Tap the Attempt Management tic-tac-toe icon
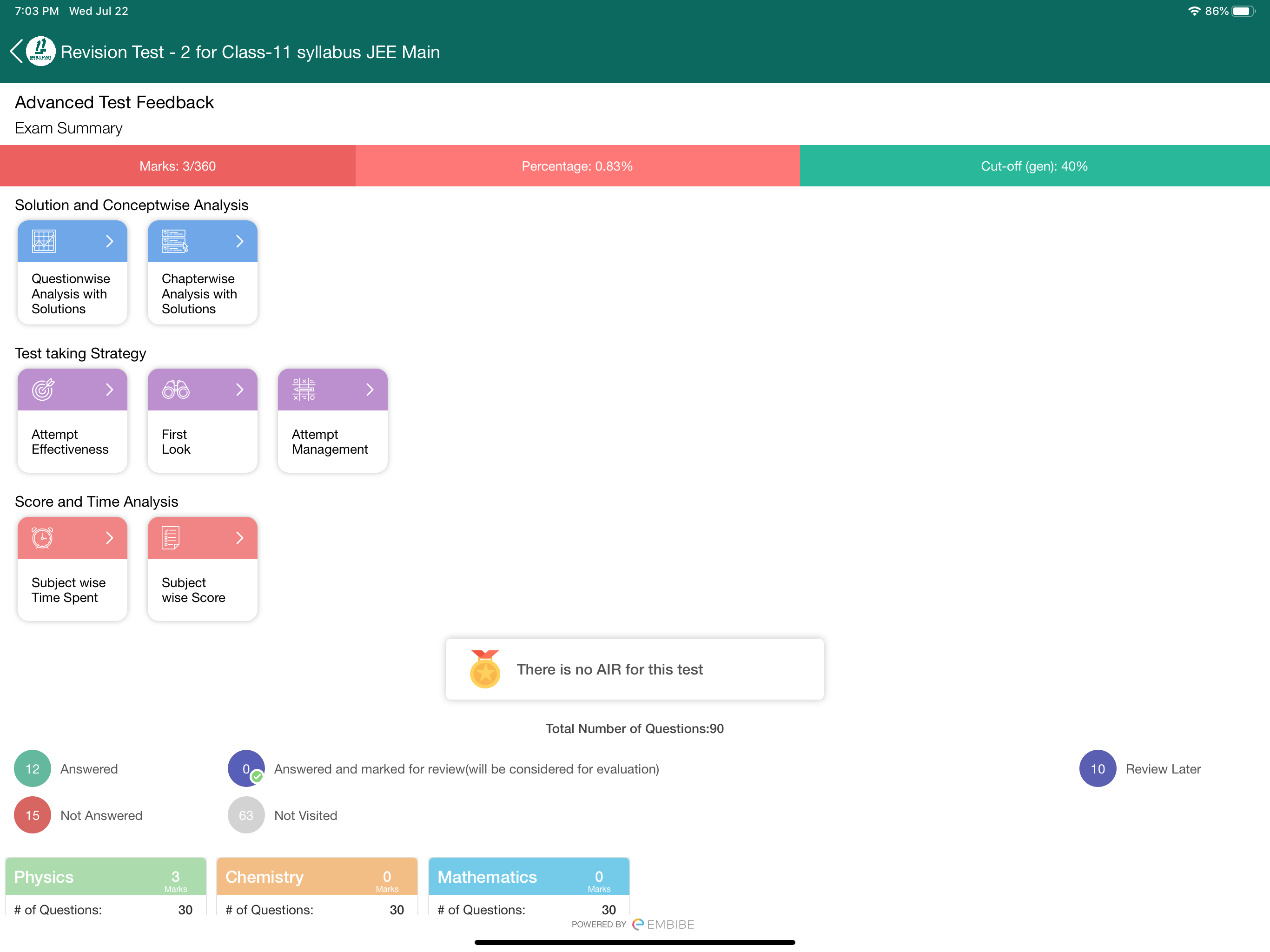Screen dimensions: 1270x952 click(x=304, y=389)
